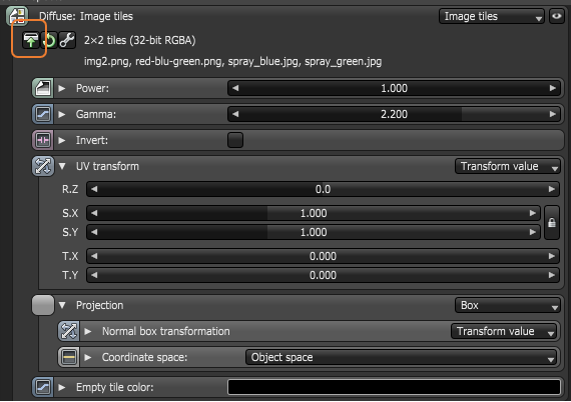Click the Coordinate space pin icon
The image size is (571, 402).
coord(68,357)
